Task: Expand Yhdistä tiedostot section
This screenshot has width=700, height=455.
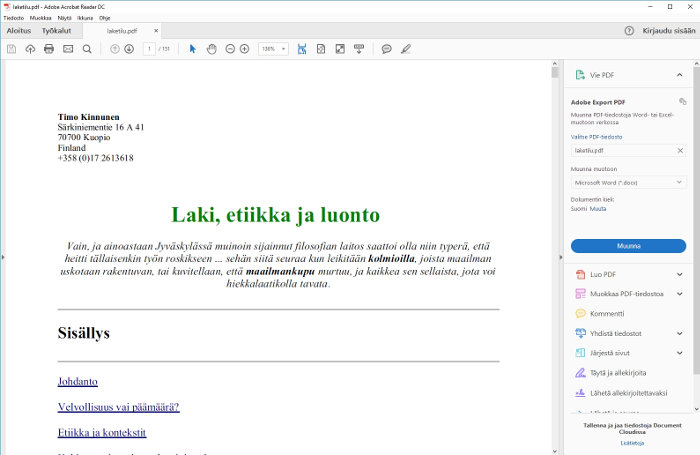Action: point(679,334)
